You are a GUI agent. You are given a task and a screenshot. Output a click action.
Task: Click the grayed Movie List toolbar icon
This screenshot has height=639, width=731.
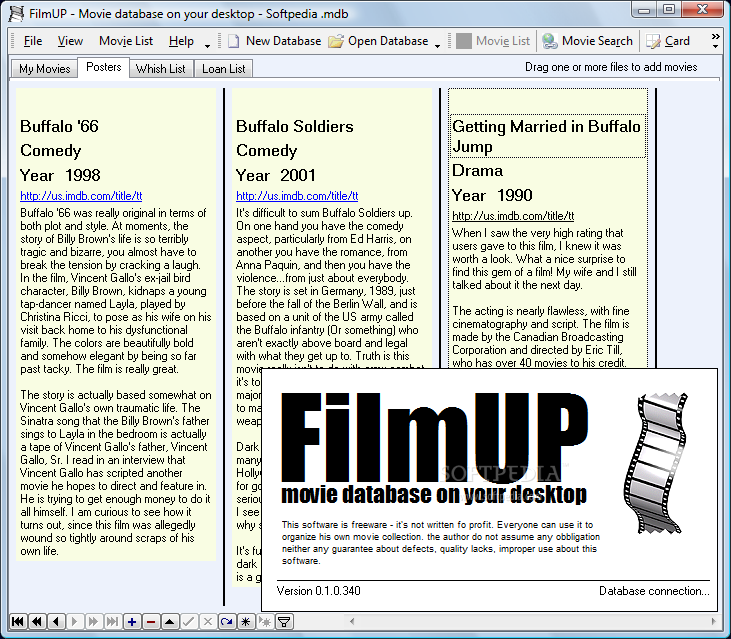coord(463,41)
